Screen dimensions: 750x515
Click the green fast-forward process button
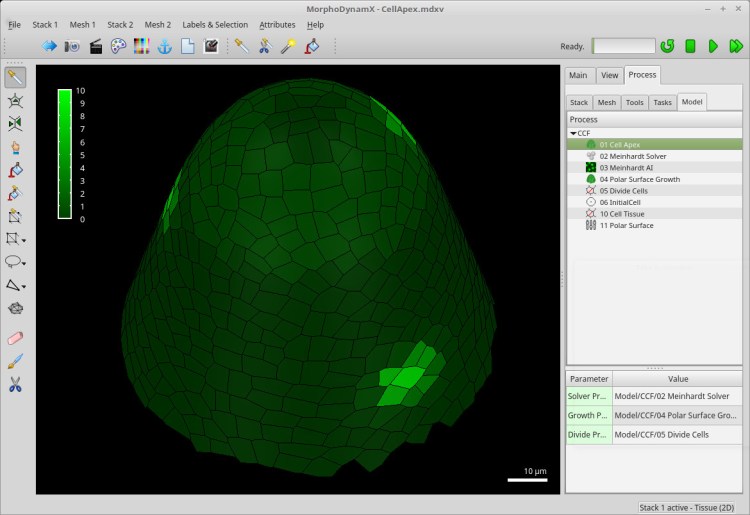(736, 46)
